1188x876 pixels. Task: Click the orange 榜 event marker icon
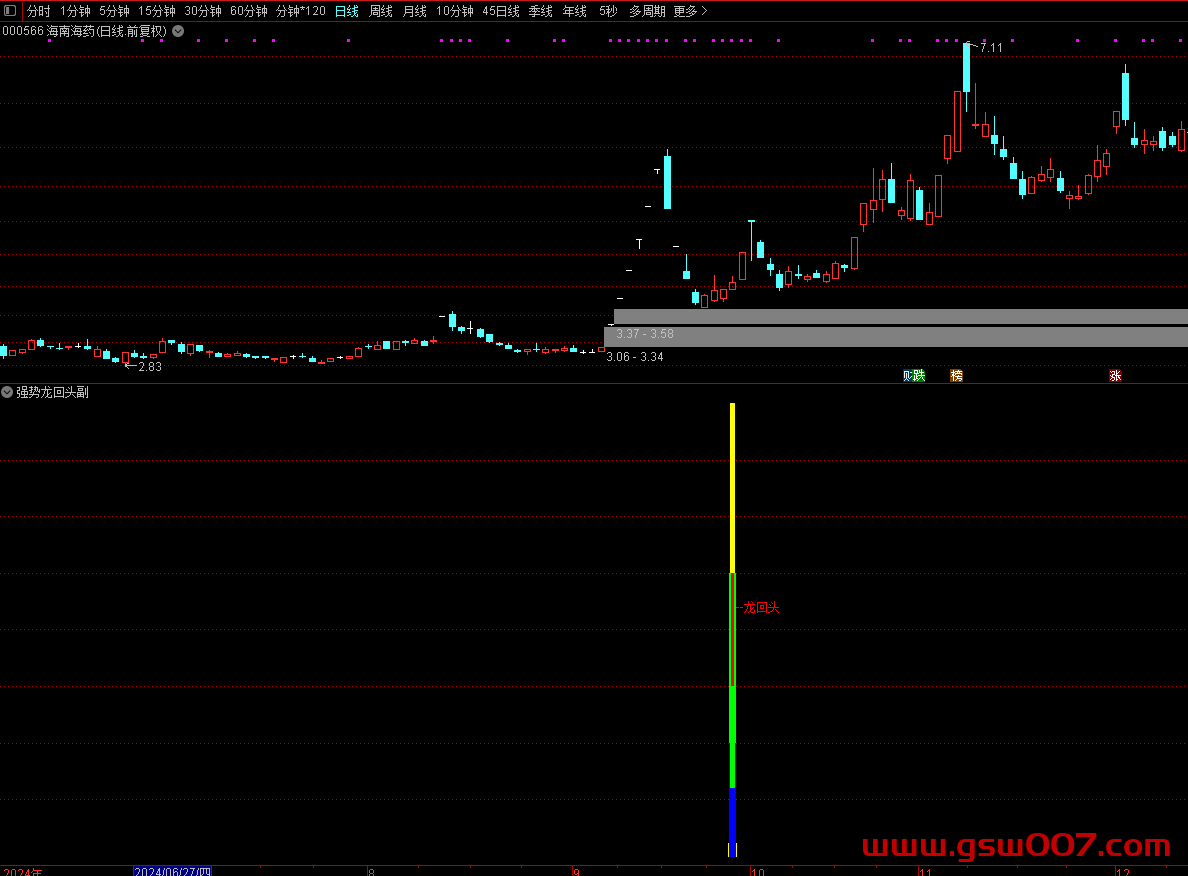click(x=957, y=376)
